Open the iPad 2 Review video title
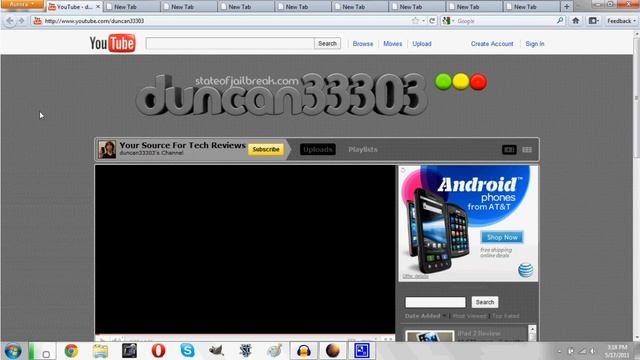 point(479,333)
